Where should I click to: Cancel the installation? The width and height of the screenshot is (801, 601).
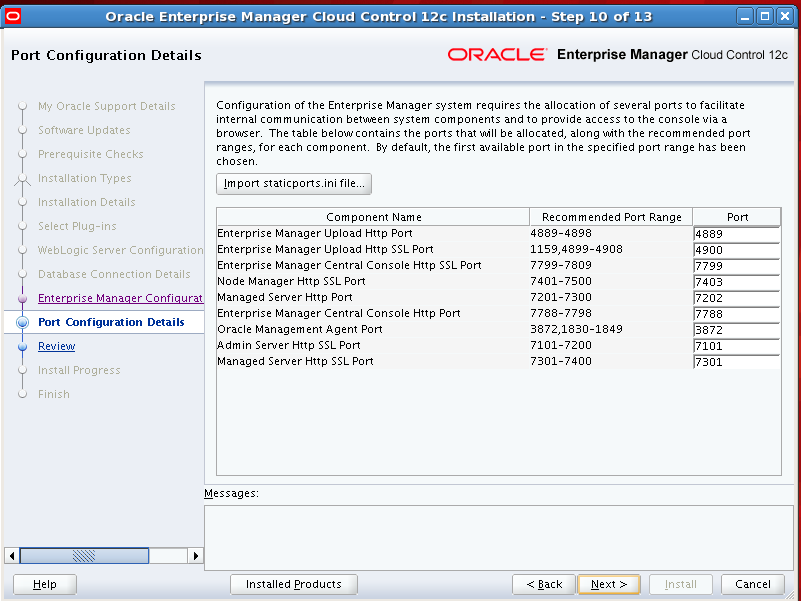(x=753, y=584)
